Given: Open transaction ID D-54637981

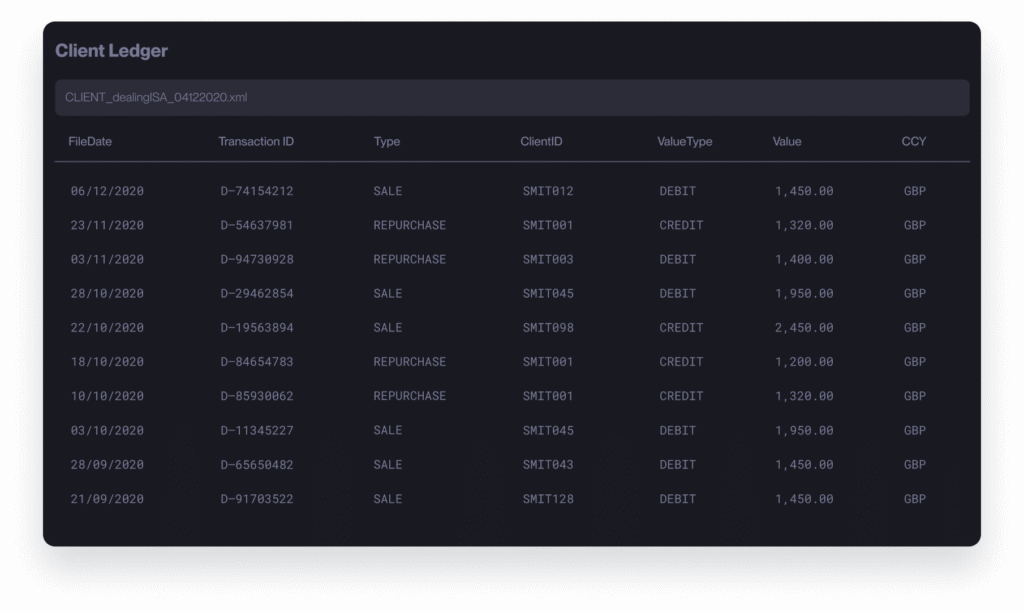Looking at the screenshot, I should point(257,225).
